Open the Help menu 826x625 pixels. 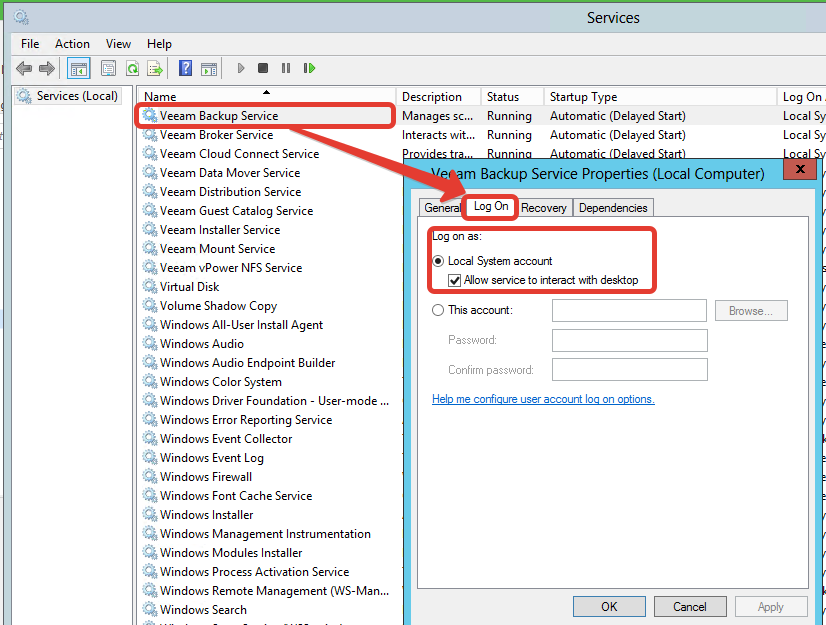159,44
